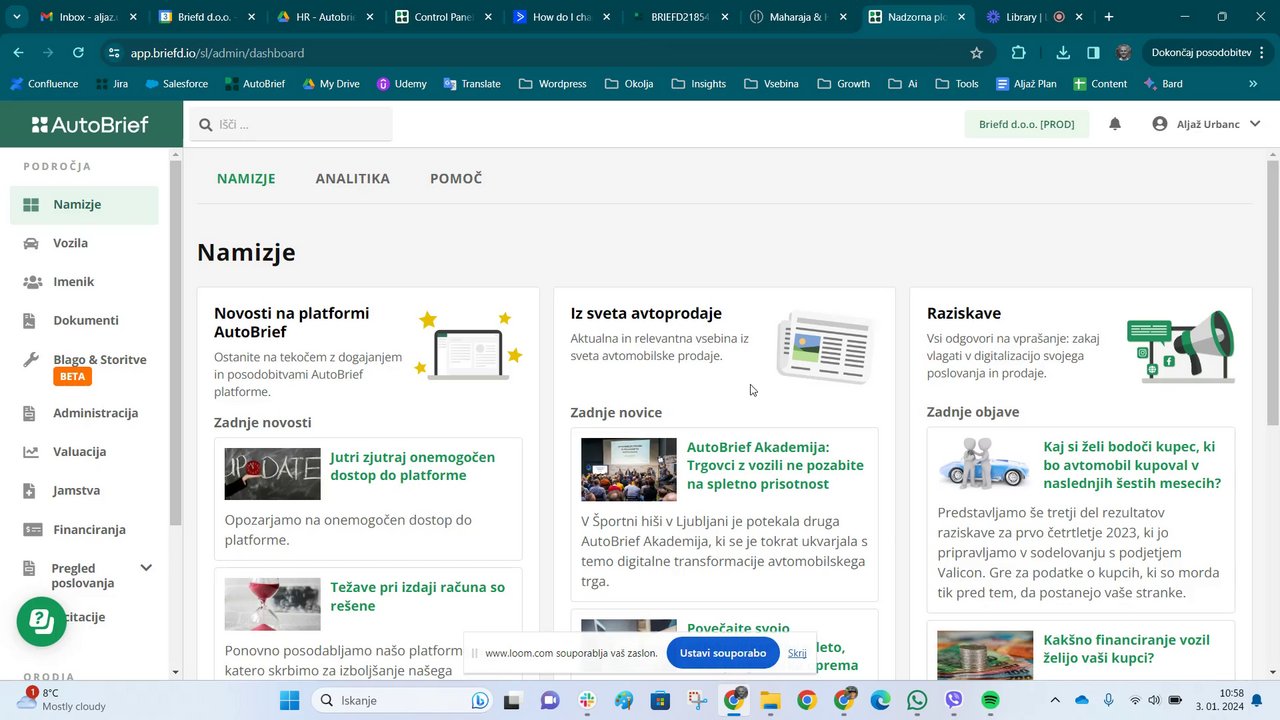The height and width of the screenshot is (720, 1280).
Task: Open Slack from the taskbar
Action: pyautogui.click(x=587, y=701)
